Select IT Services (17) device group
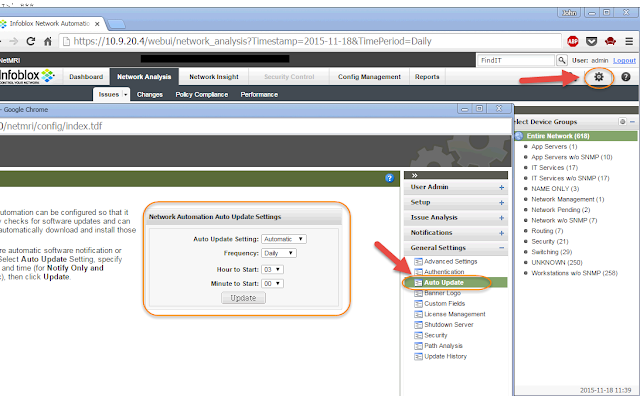Screen dimensions: 640x396 [554, 168]
